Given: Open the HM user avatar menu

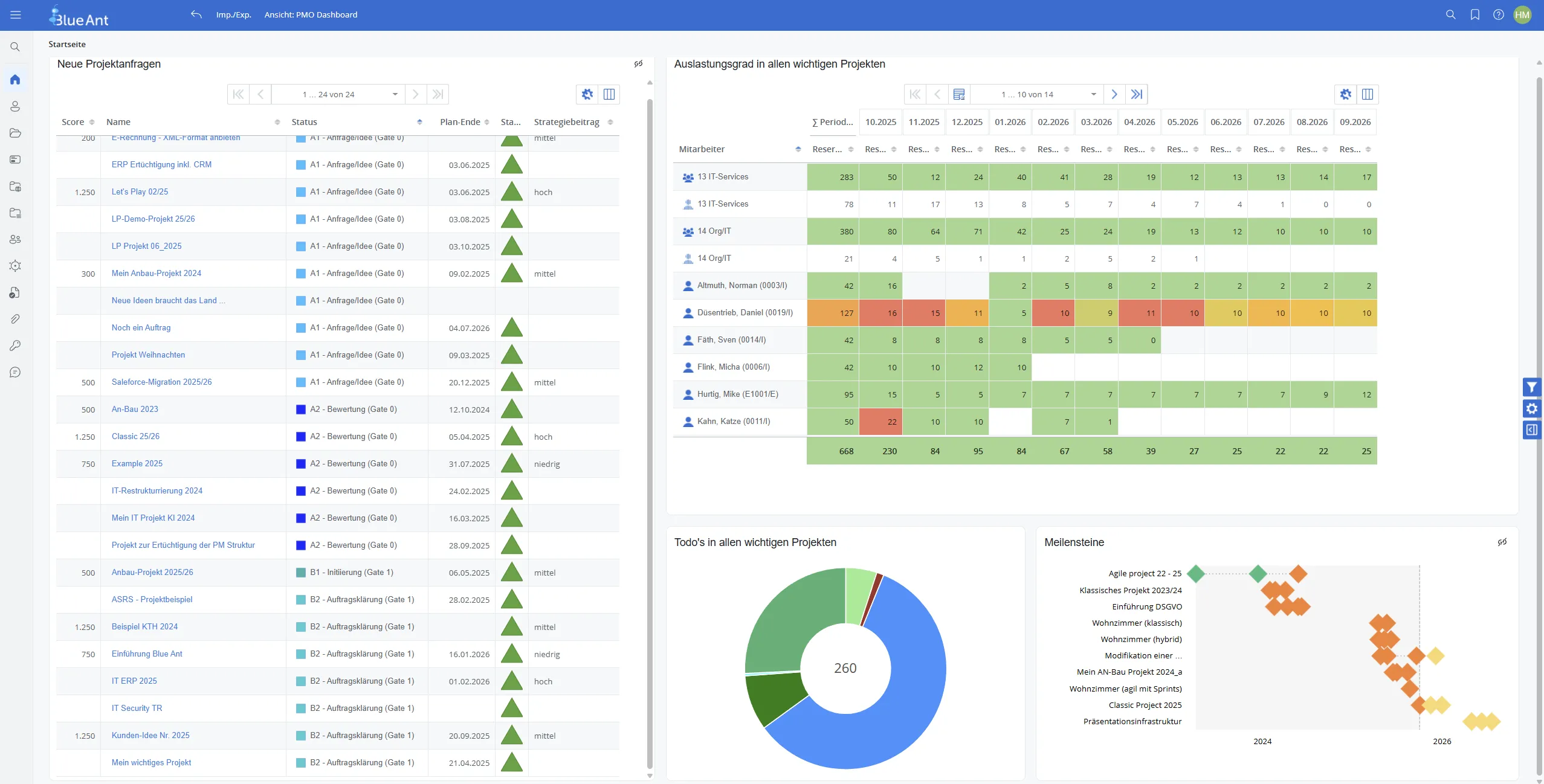Looking at the screenshot, I should [1522, 14].
